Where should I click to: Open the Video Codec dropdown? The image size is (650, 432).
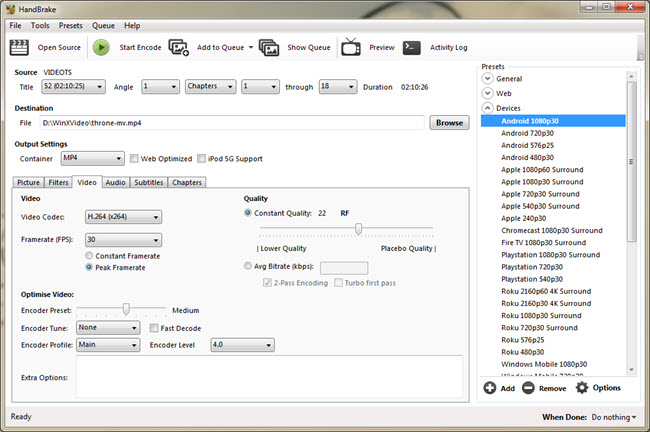[x=124, y=217]
